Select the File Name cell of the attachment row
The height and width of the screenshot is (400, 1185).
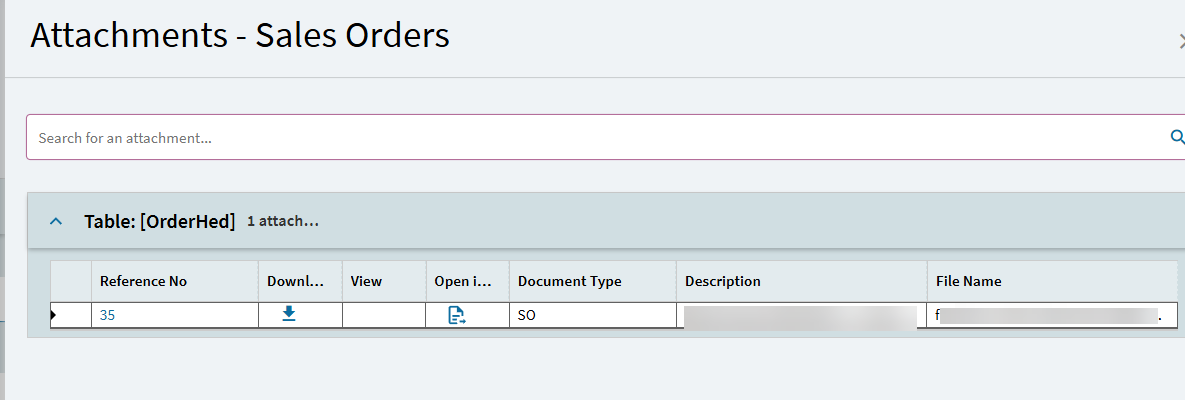coord(1050,315)
